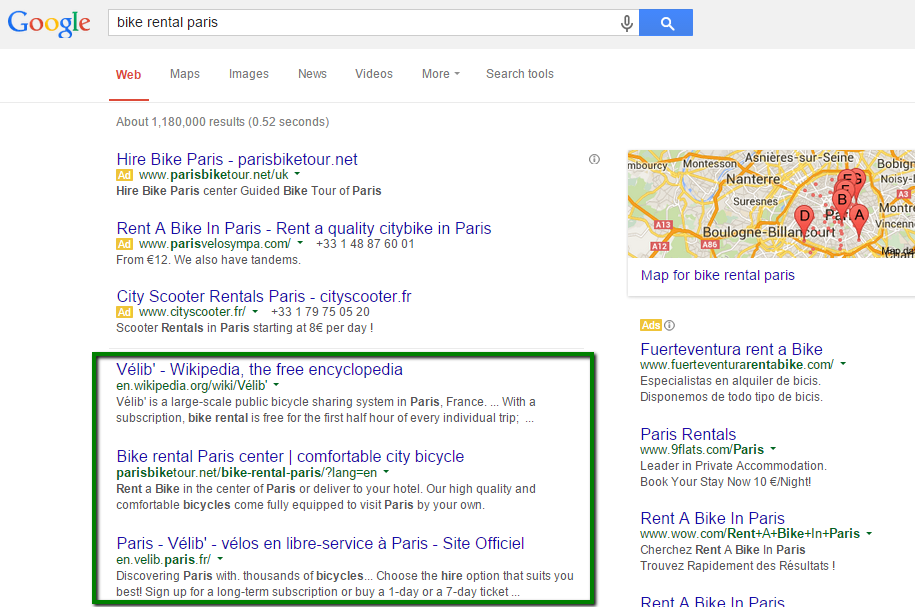Image resolution: width=915 pixels, height=607 pixels.
Task: Open the Videos tab
Action: pyautogui.click(x=374, y=74)
